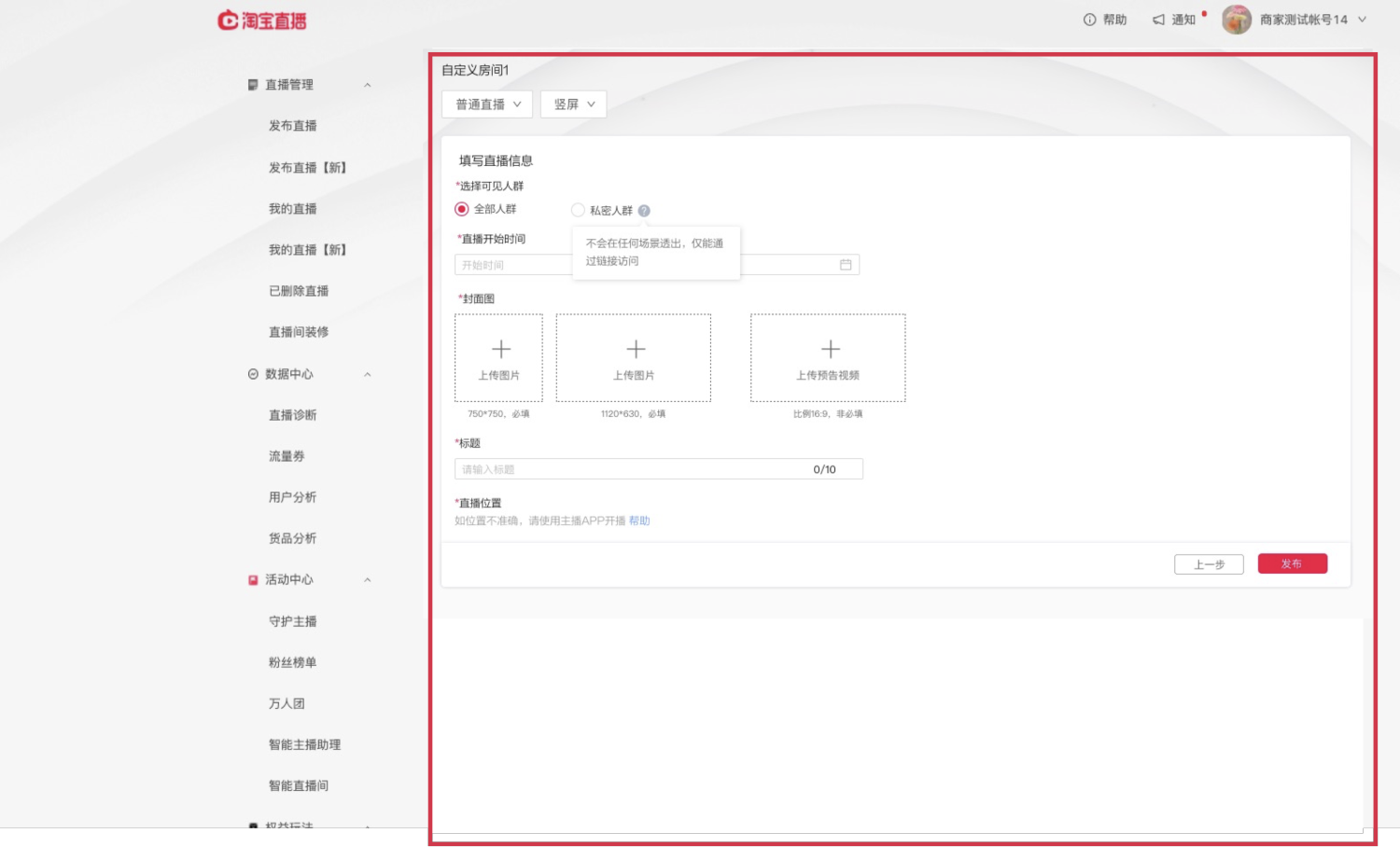Viewport: 1400px width, 847px height.
Task: Open 直播诊断 menu item
Action: (x=293, y=415)
